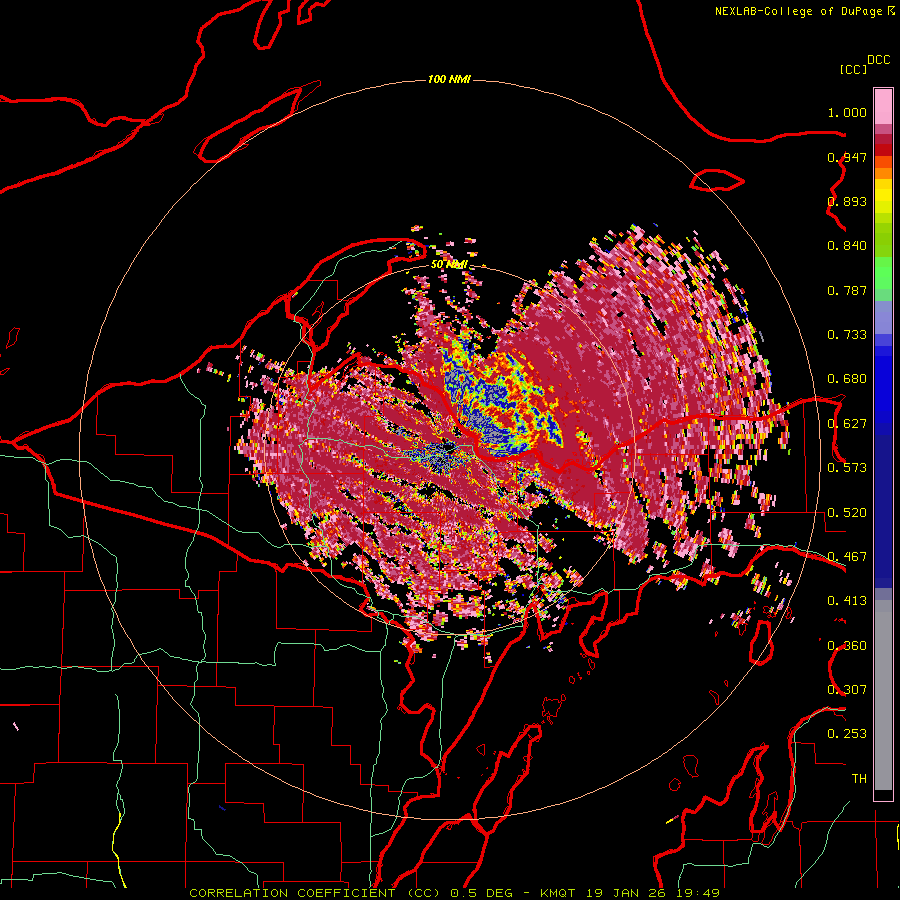
Task: Click the Correlation Coefficient product title caption
Action: click(455, 893)
